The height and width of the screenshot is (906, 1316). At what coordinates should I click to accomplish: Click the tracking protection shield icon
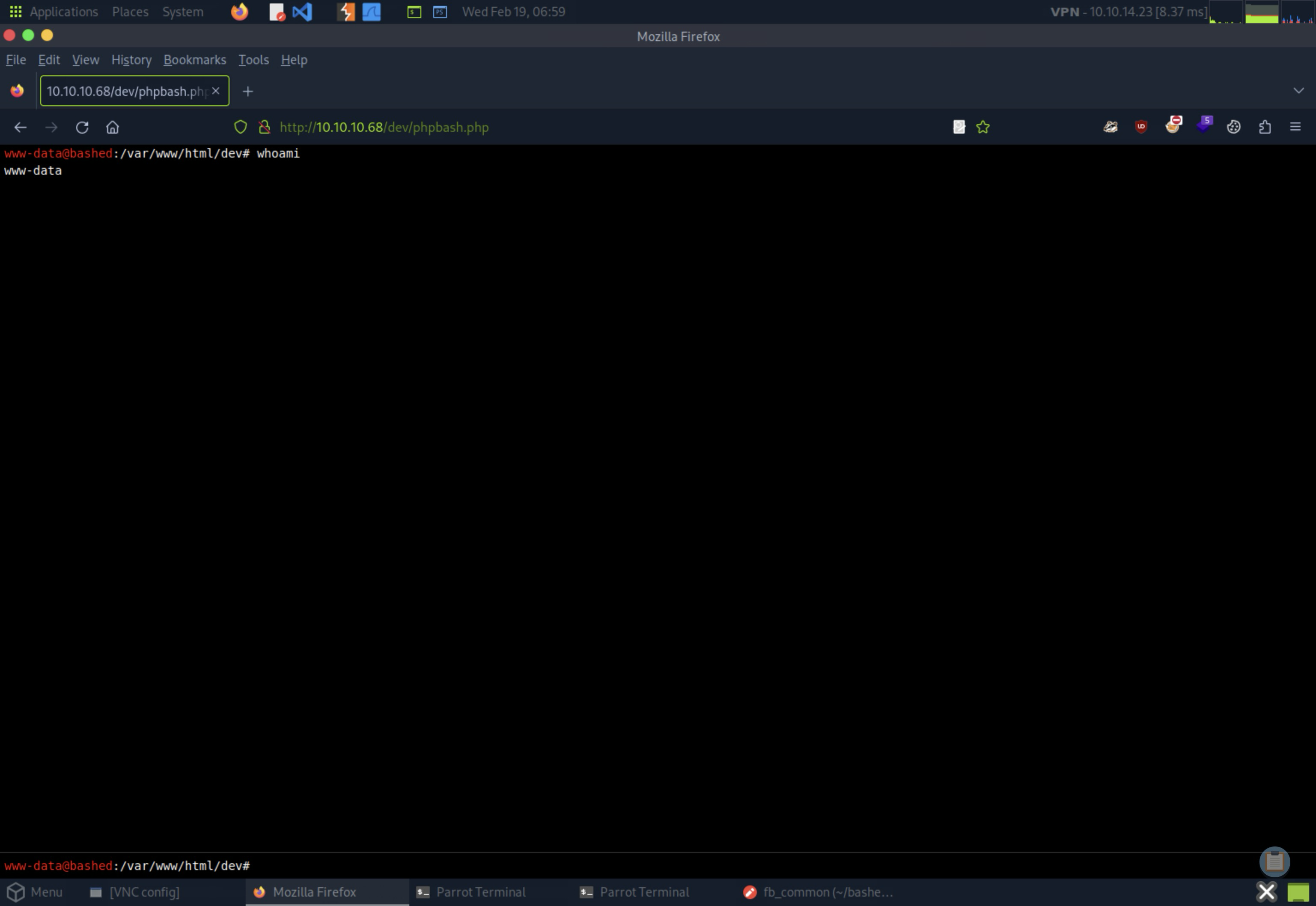[241, 127]
